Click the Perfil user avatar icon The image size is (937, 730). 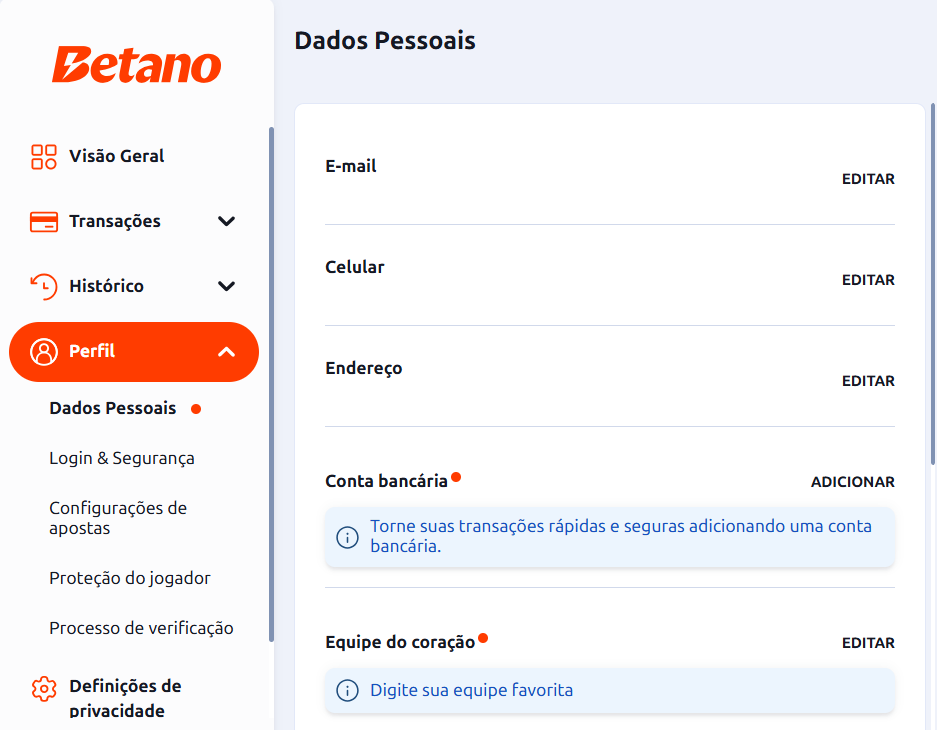click(x=44, y=352)
